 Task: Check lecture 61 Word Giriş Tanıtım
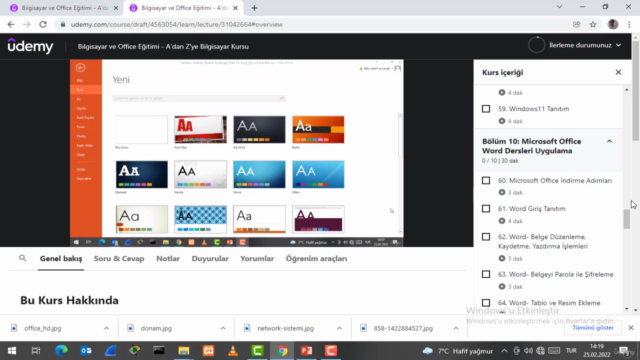[486, 209]
